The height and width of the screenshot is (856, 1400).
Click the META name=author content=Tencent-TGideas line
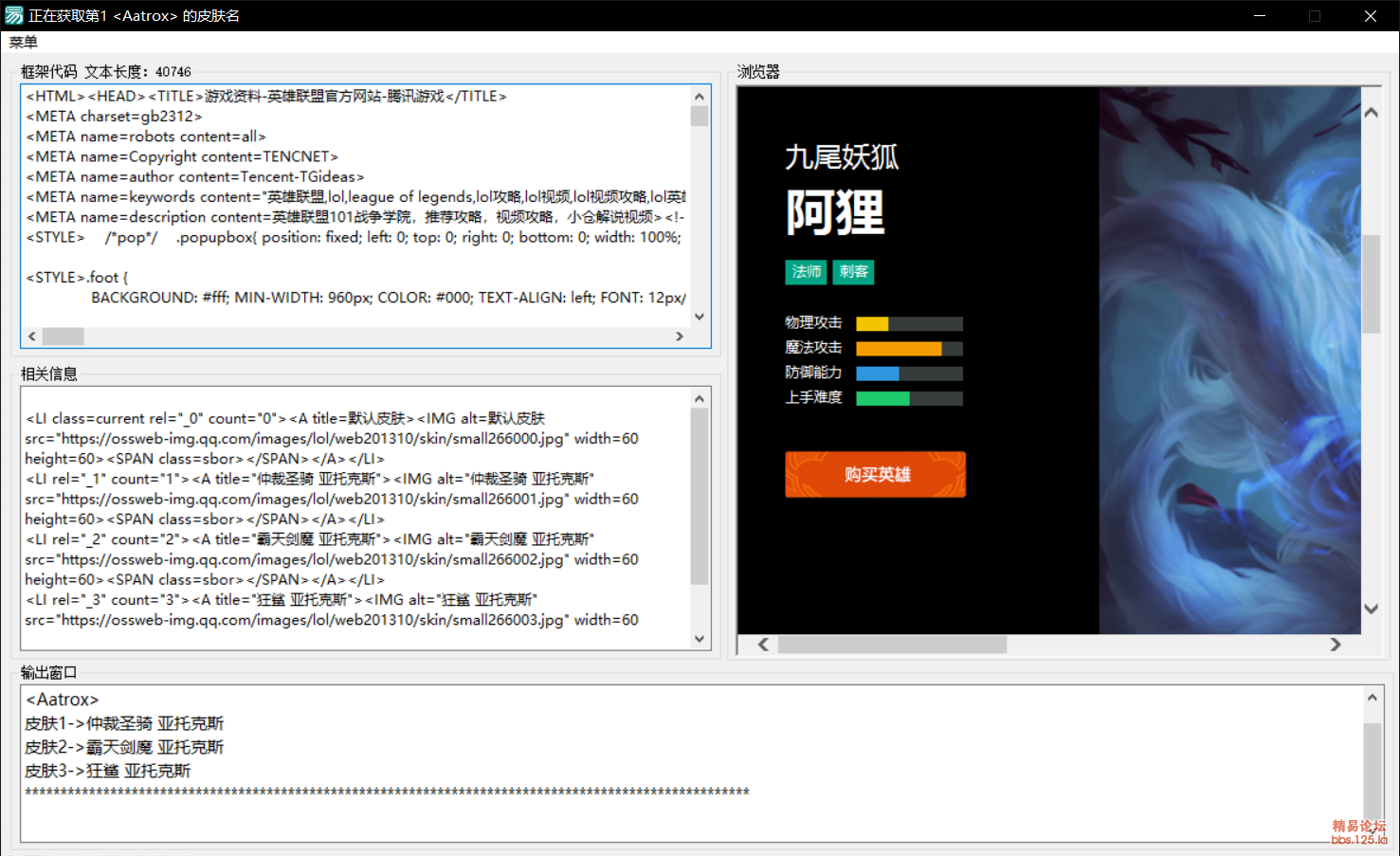[195, 177]
